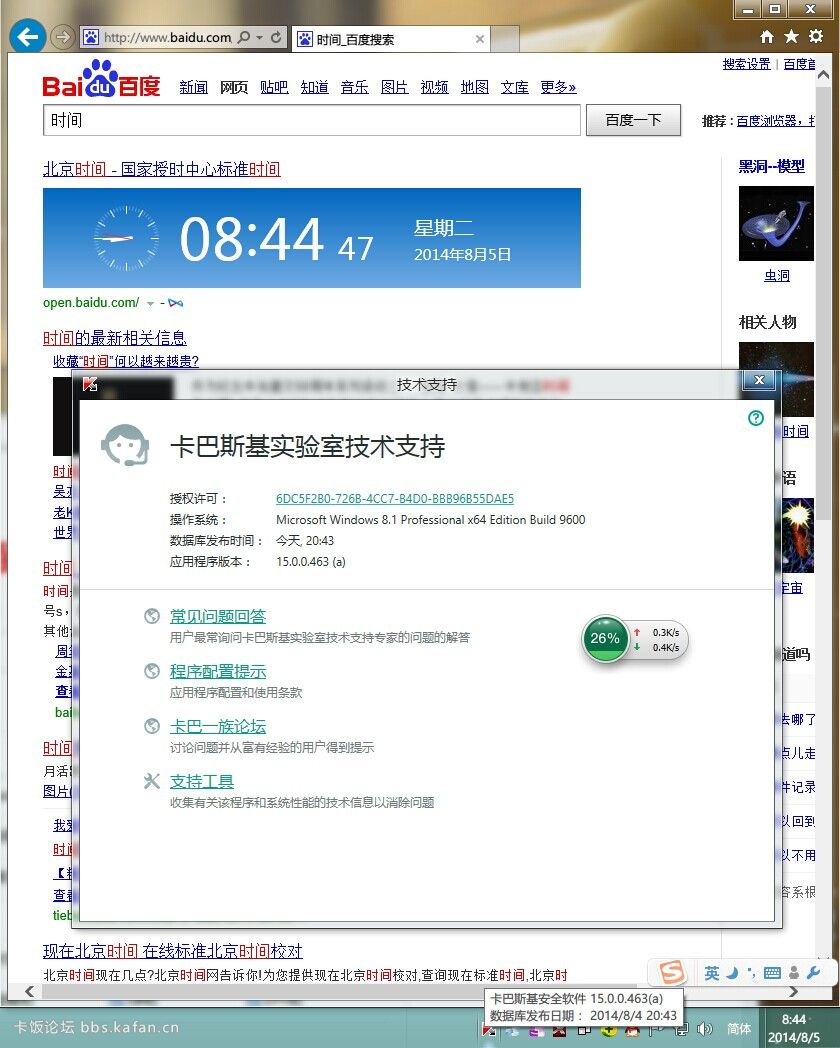840x1048 pixels.
Task: Open the 黑洞--模型 sidebar link
Action: click(x=772, y=166)
